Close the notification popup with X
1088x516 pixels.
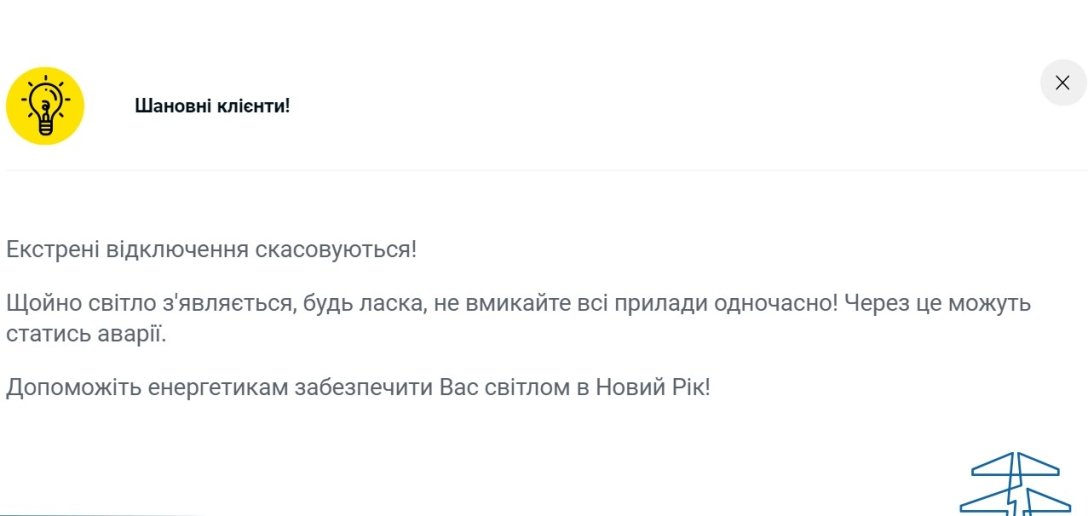tap(1063, 83)
